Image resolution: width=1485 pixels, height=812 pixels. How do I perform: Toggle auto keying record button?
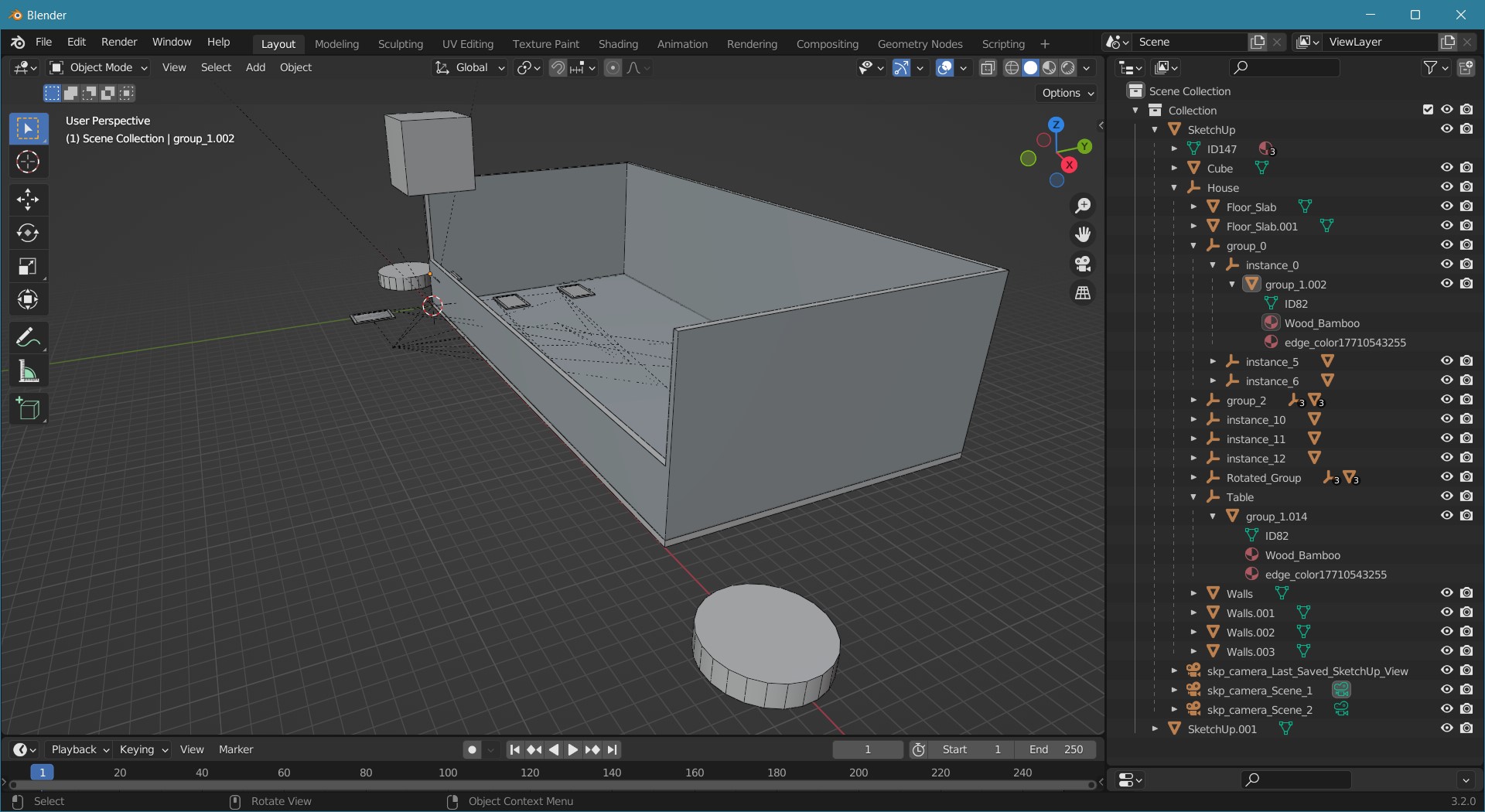pos(472,749)
